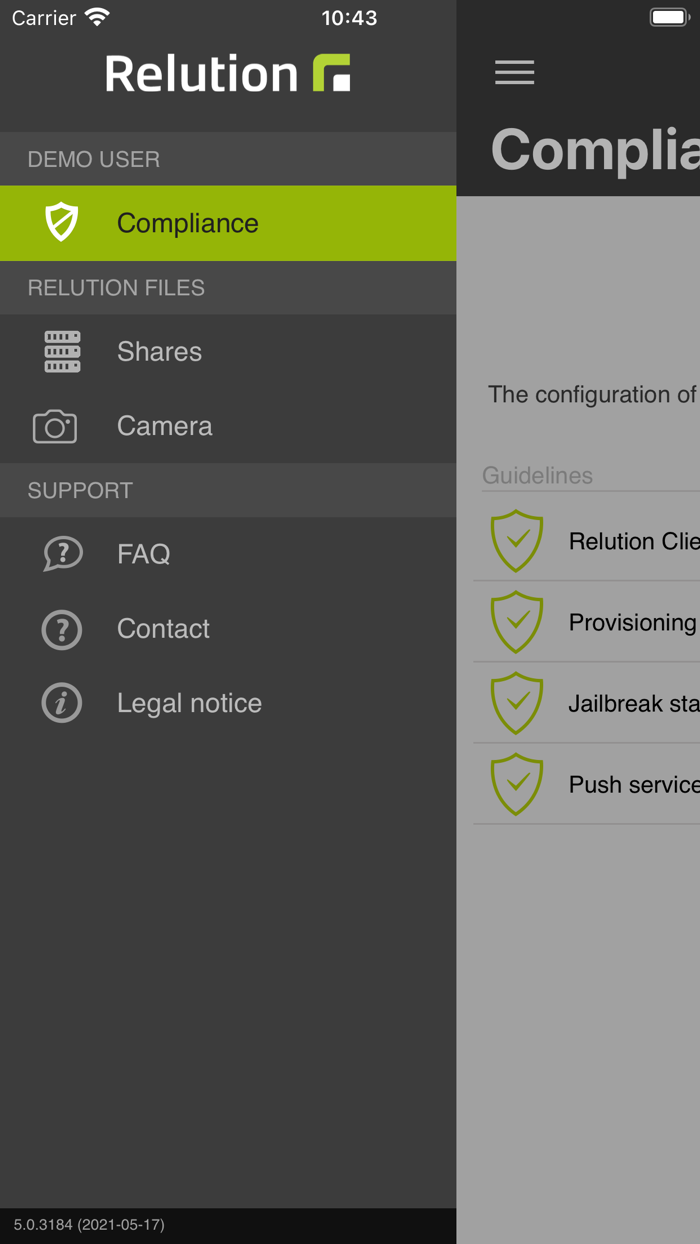Open the Shares menu item

click(228, 351)
